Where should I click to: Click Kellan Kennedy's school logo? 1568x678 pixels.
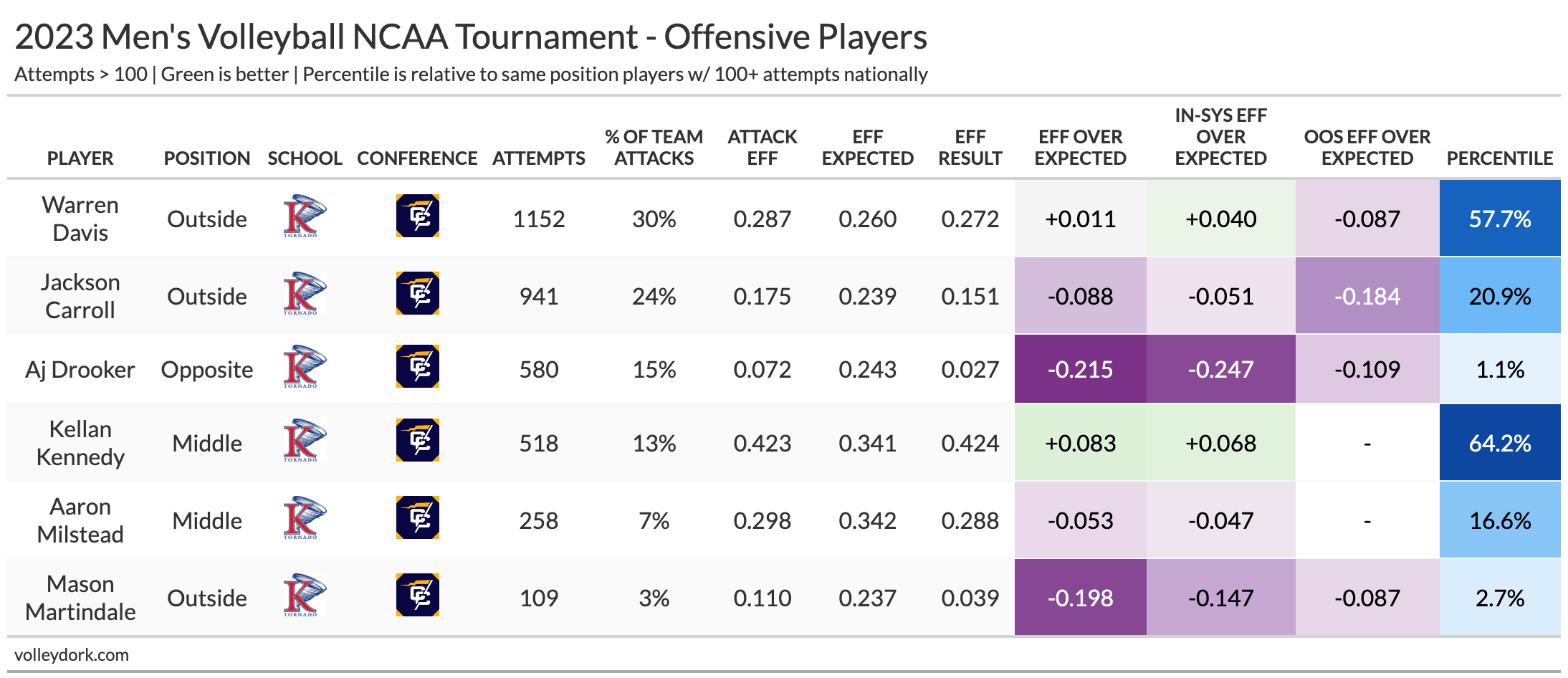coord(305,441)
